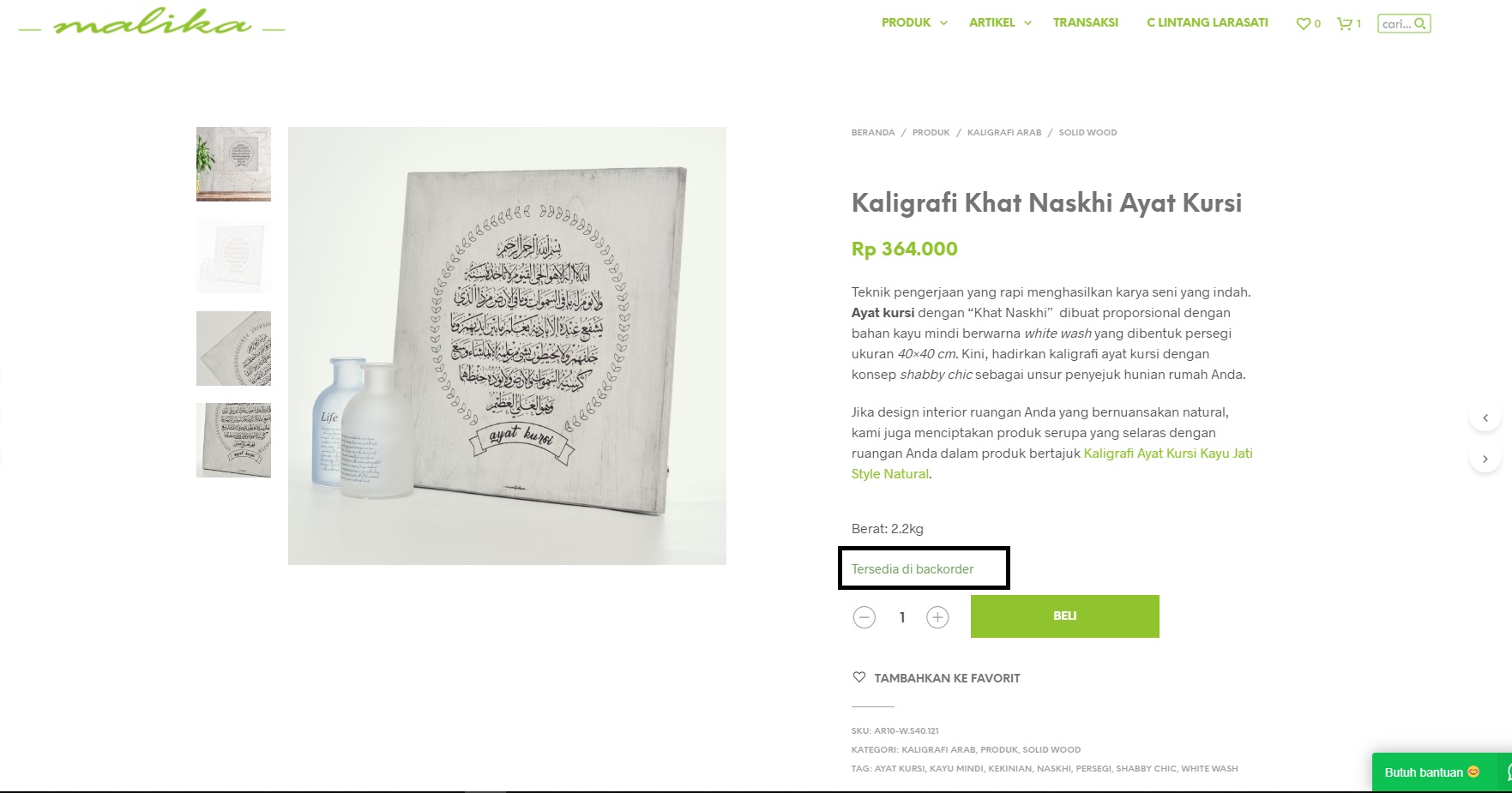Open C LINTANG LARASATI account menu
Image resolution: width=1512 pixels, height=793 pixels.
pyautogui.click(x=1208, y=23)
